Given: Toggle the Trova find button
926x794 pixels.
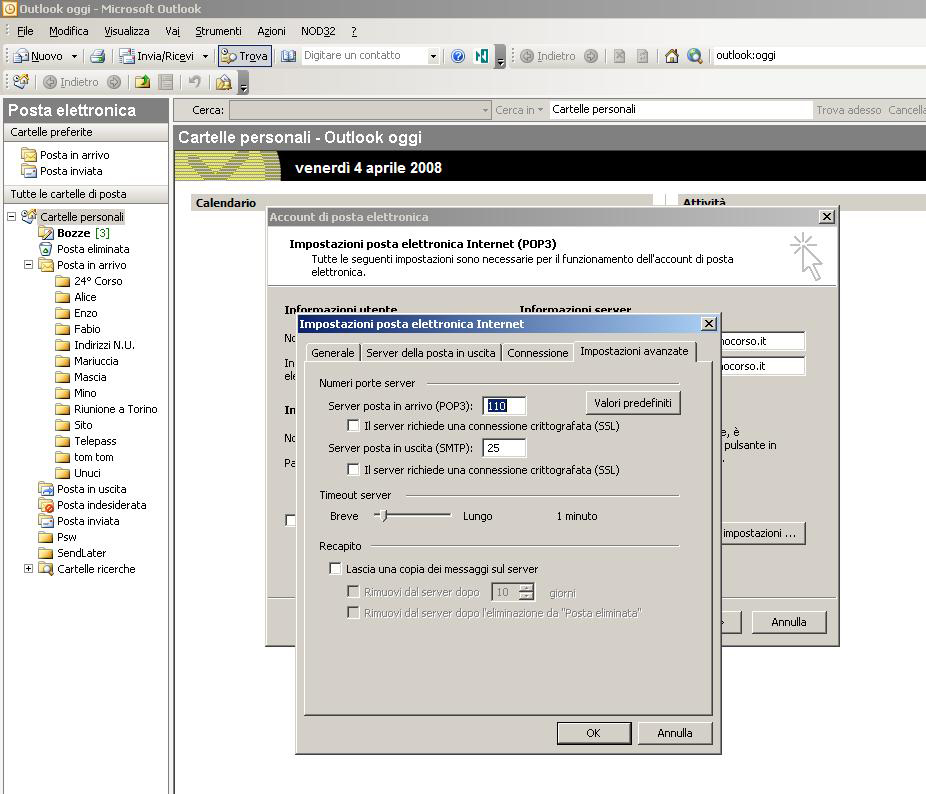Looking at the screenshot, I should pos(244,56).
